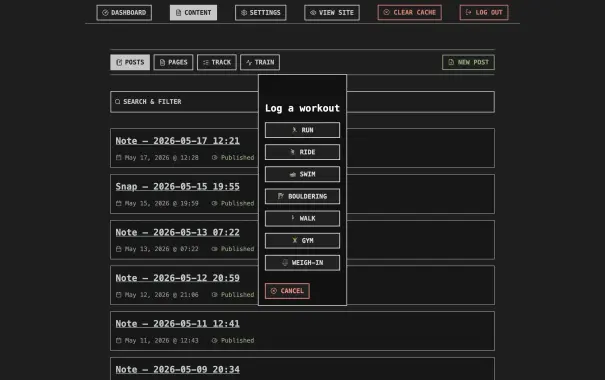
Task: Choose Weigh-In option
Action: tap(302, 263)
